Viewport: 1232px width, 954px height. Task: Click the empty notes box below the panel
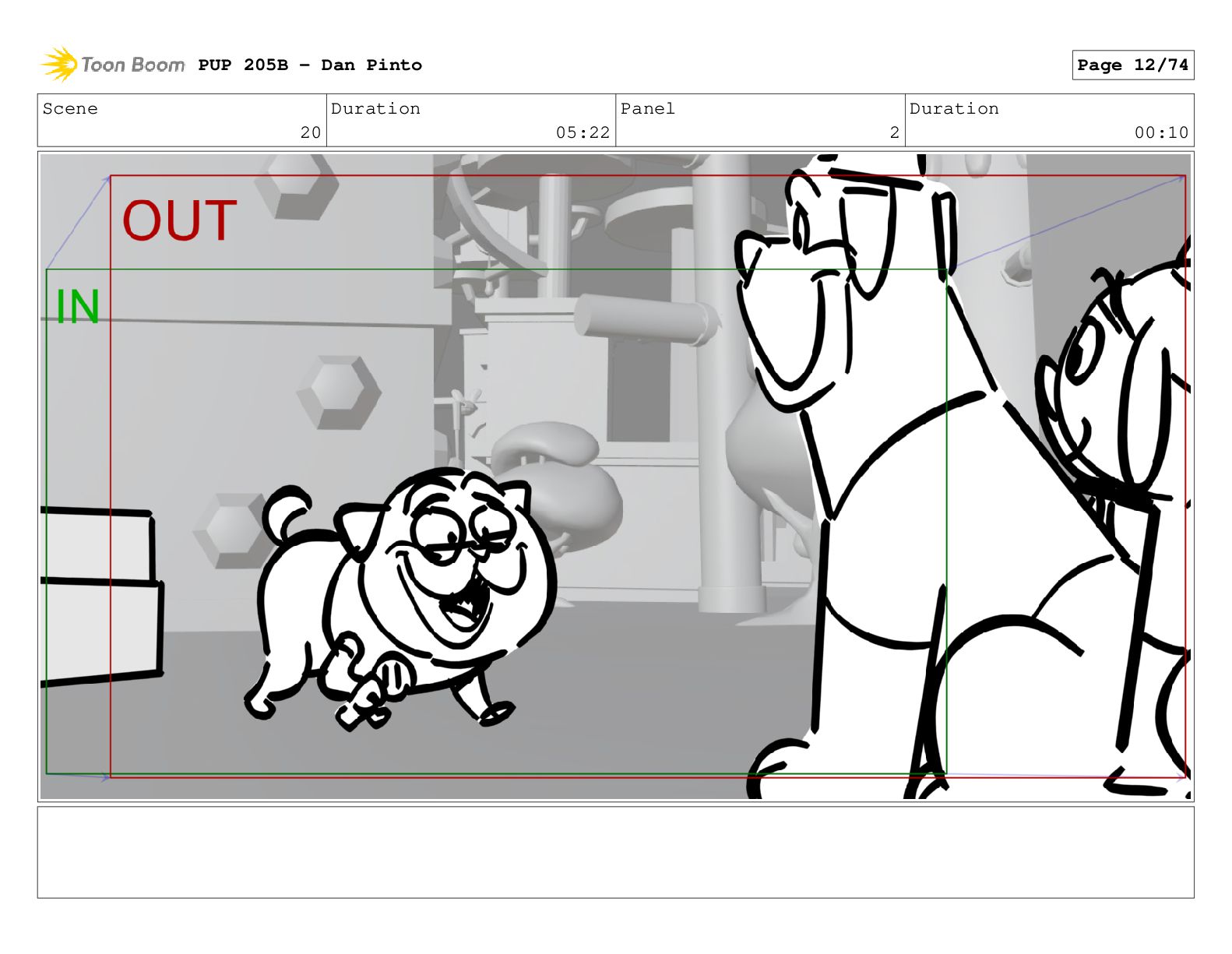click(615, 852)
